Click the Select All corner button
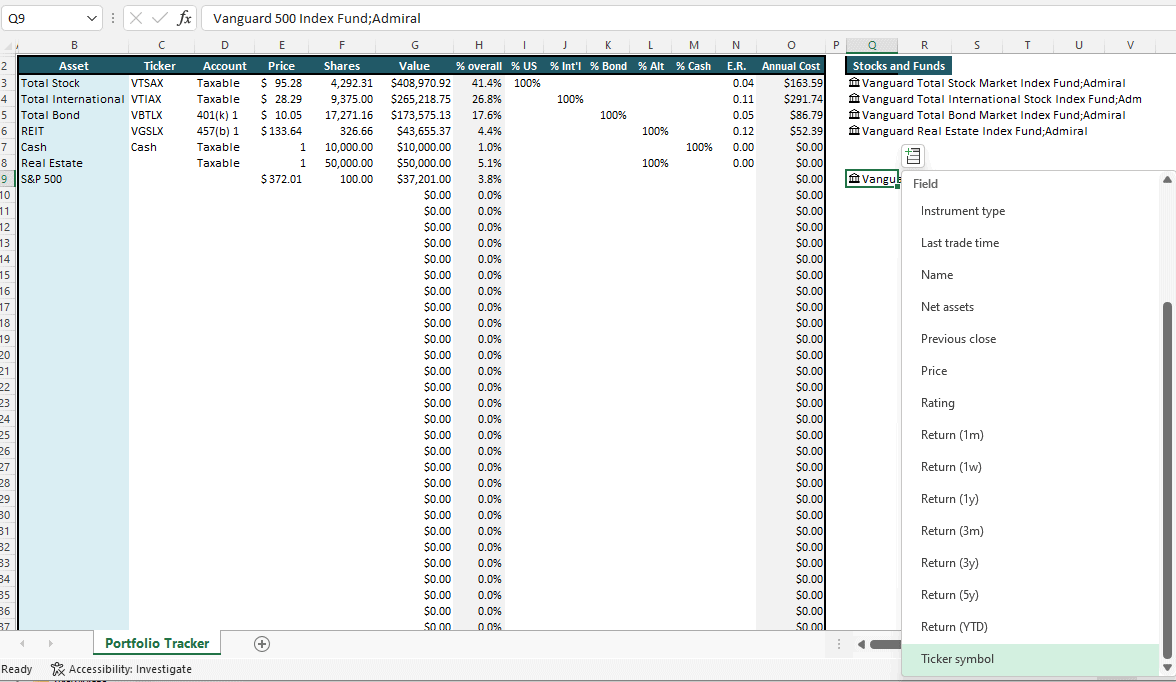 pos(8,45)
